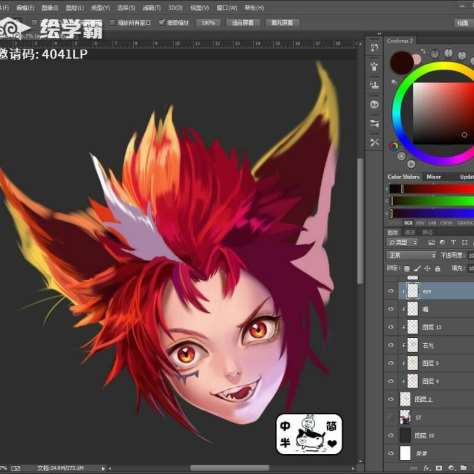474x474 pixels.
Task: Filter layers by shape layers icon
Action: [x=464, y=243]
